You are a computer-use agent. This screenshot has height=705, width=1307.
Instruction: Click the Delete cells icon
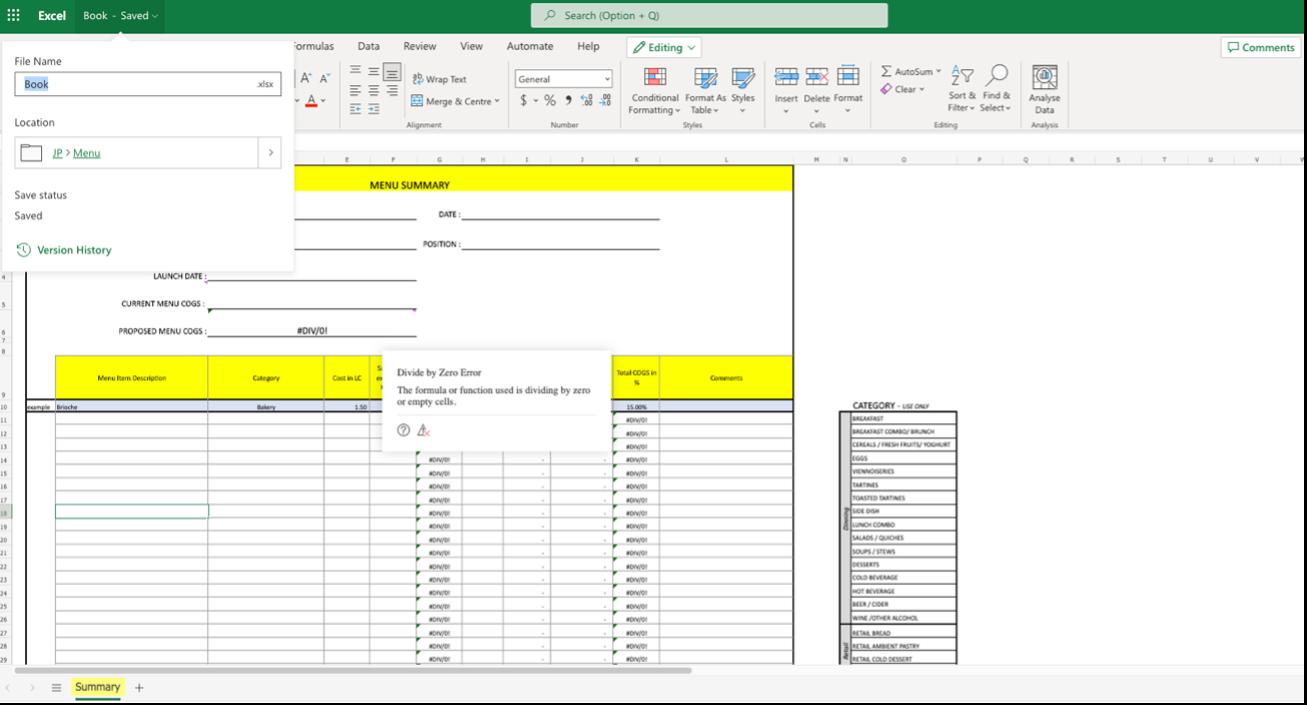click(x=817, y=76)
